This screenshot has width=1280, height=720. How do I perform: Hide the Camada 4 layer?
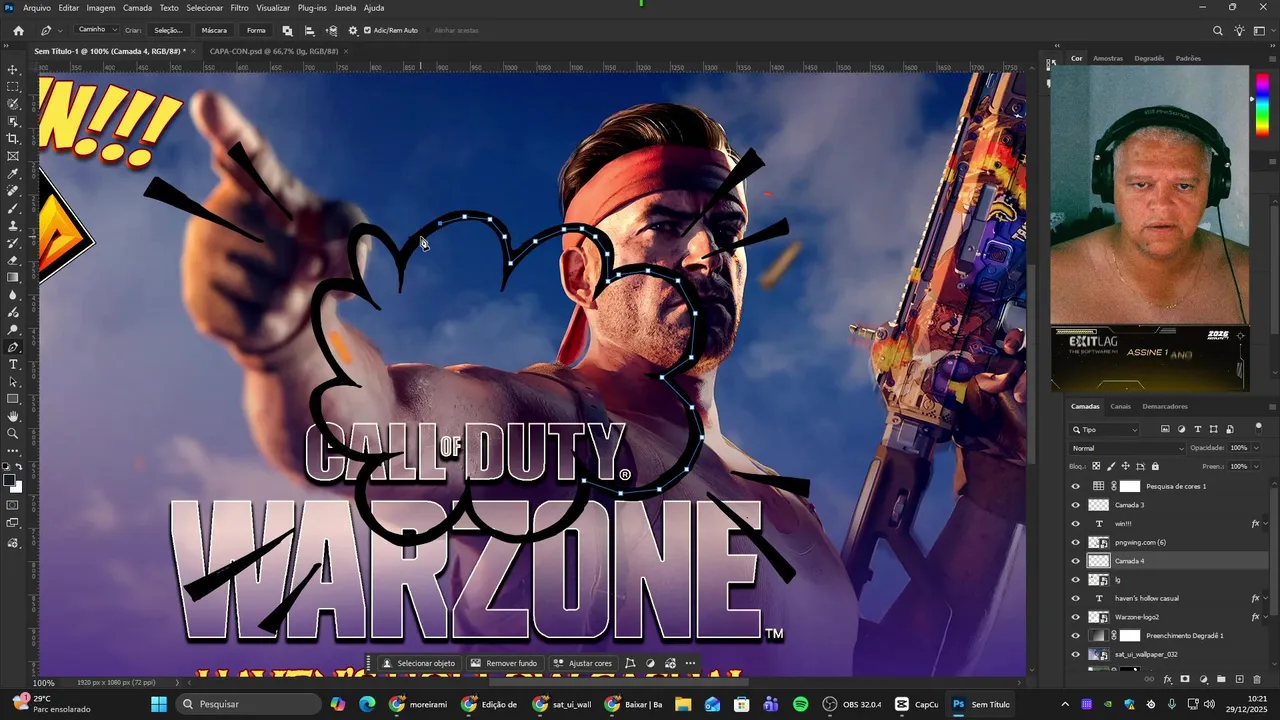point(1076,561)
